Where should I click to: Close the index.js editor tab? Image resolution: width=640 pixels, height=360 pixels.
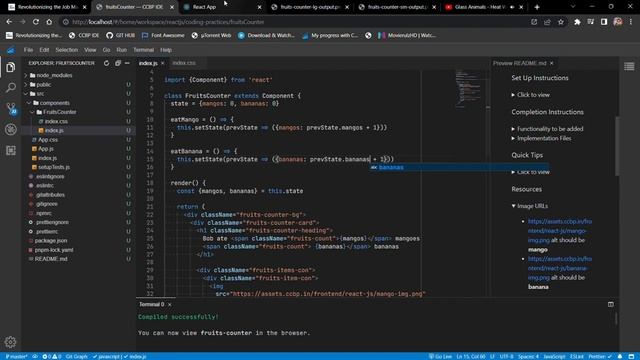(x=162, y=63)
